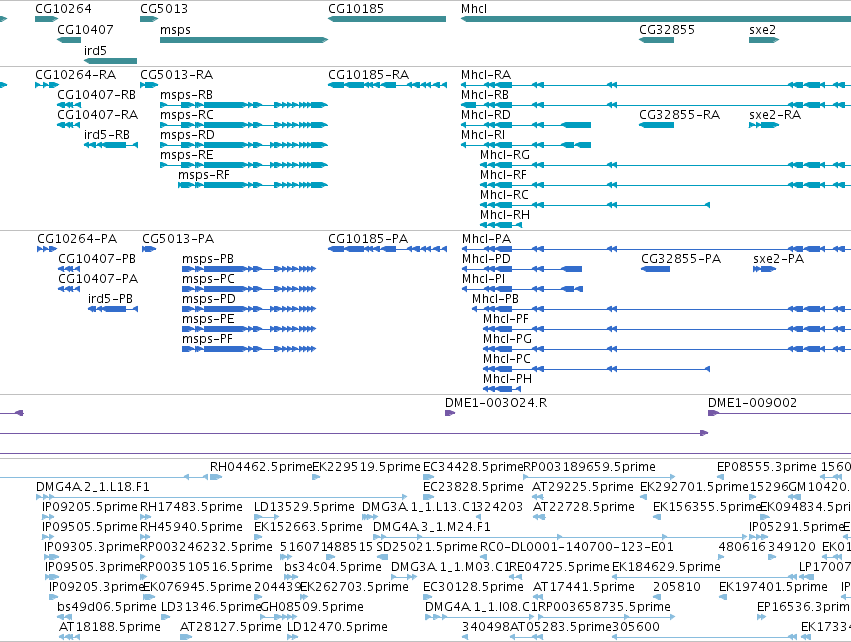Select EST AT29225.5prime
Viewport: 851px width, 642px height.
tap(538, 497)
